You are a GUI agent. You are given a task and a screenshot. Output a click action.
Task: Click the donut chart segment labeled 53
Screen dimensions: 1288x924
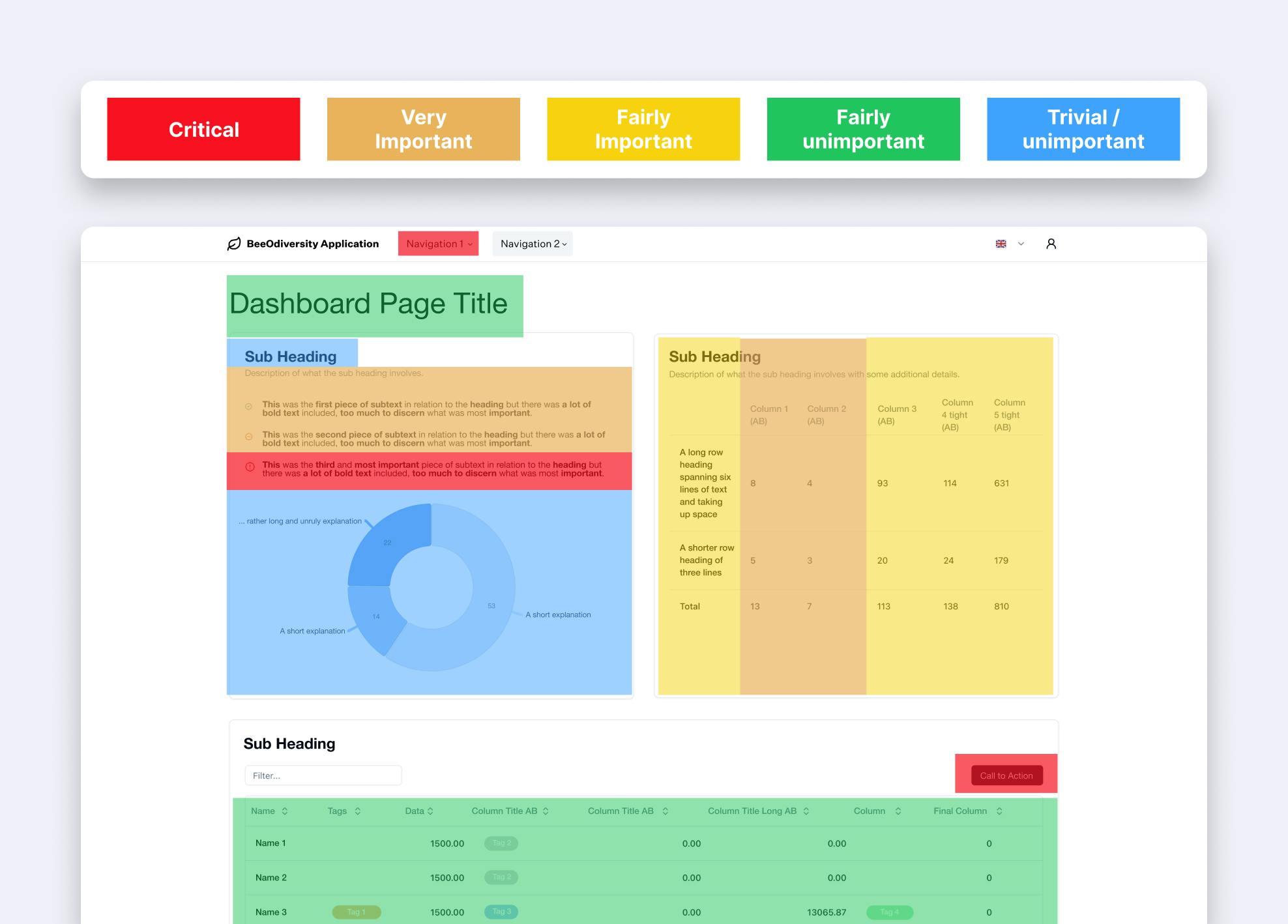(491, 606)
